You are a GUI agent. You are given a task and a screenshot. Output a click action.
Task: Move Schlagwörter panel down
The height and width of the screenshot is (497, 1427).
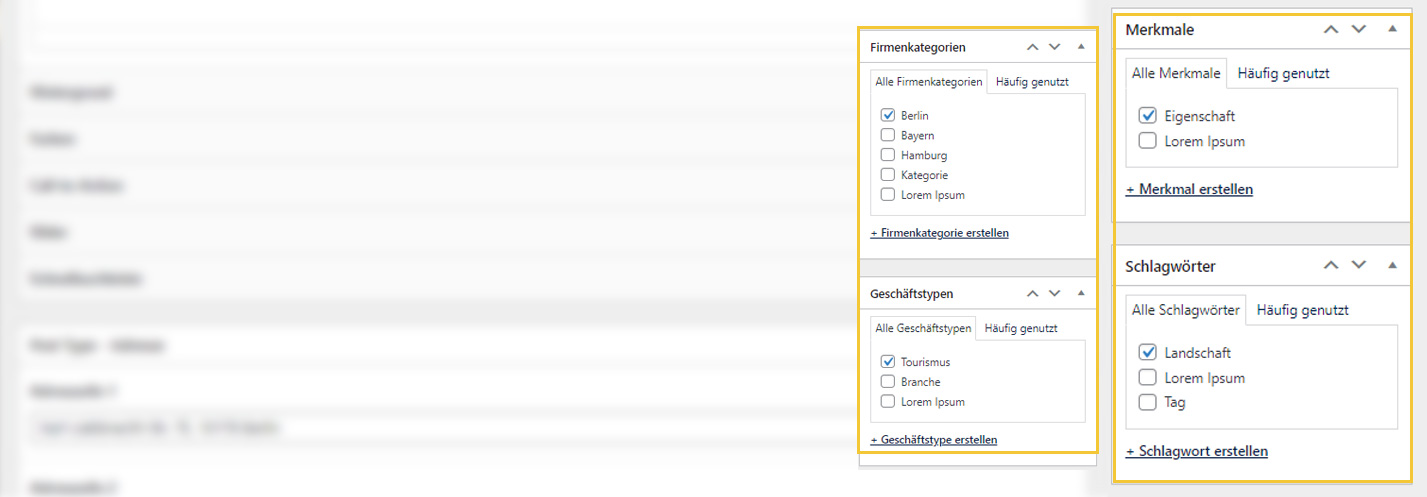[1358, 266]
